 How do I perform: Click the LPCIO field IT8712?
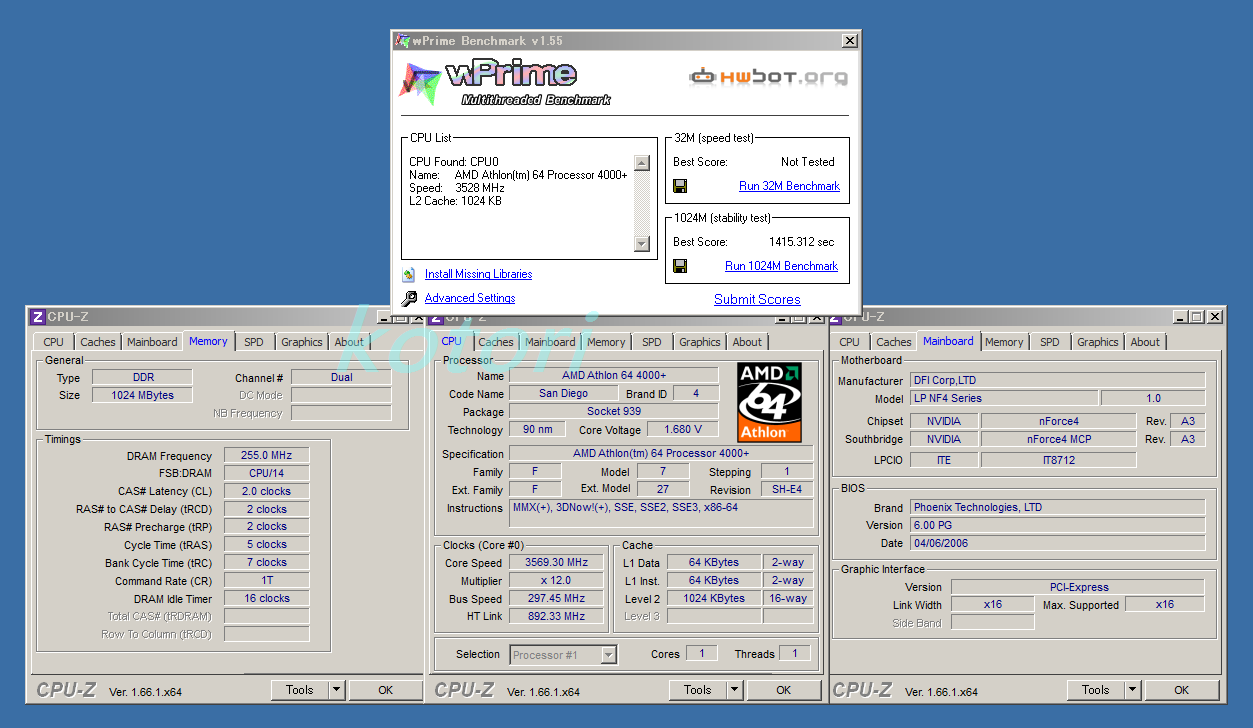point(1058,460)
